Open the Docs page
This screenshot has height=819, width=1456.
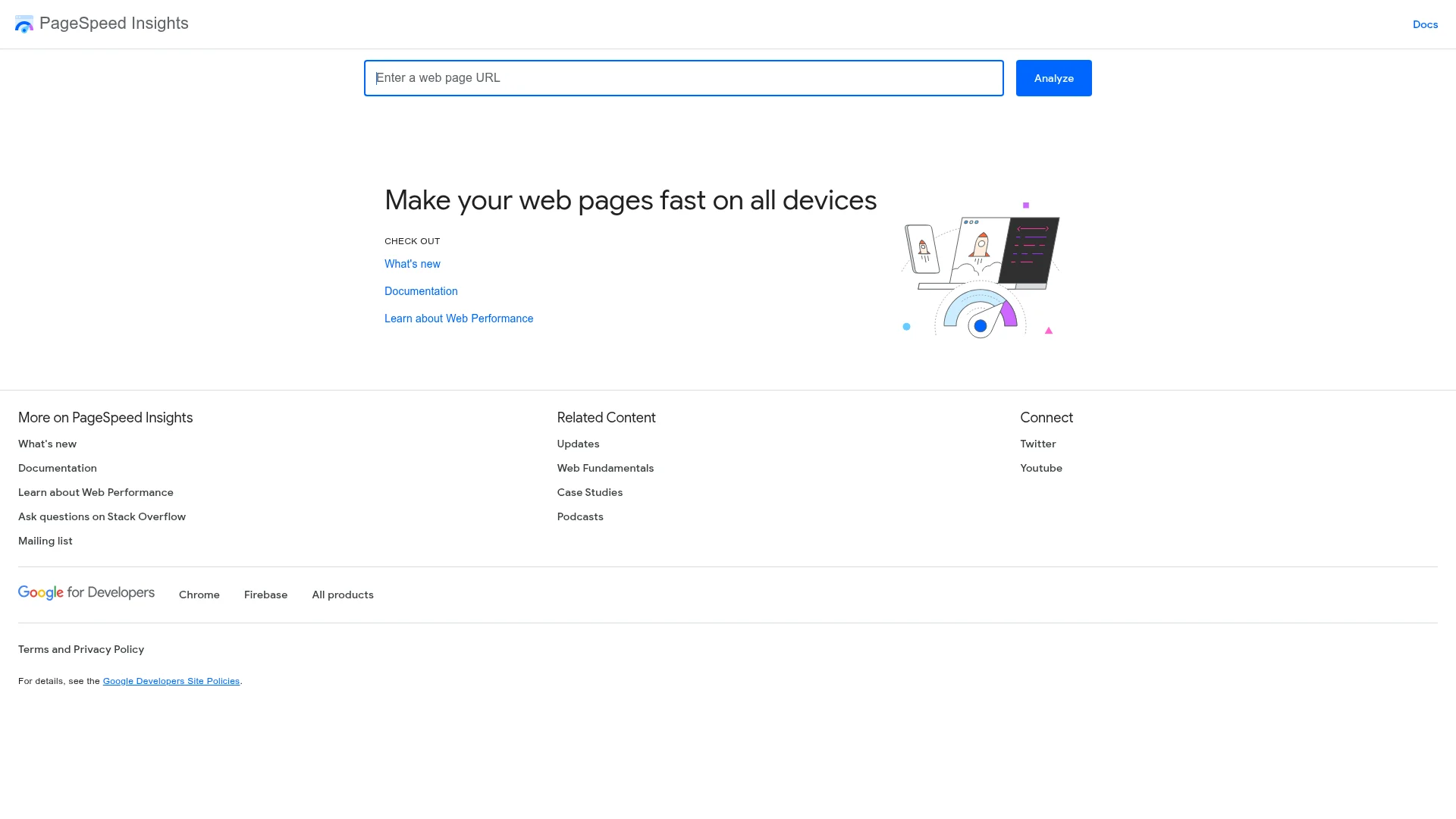pos(1425,24)
